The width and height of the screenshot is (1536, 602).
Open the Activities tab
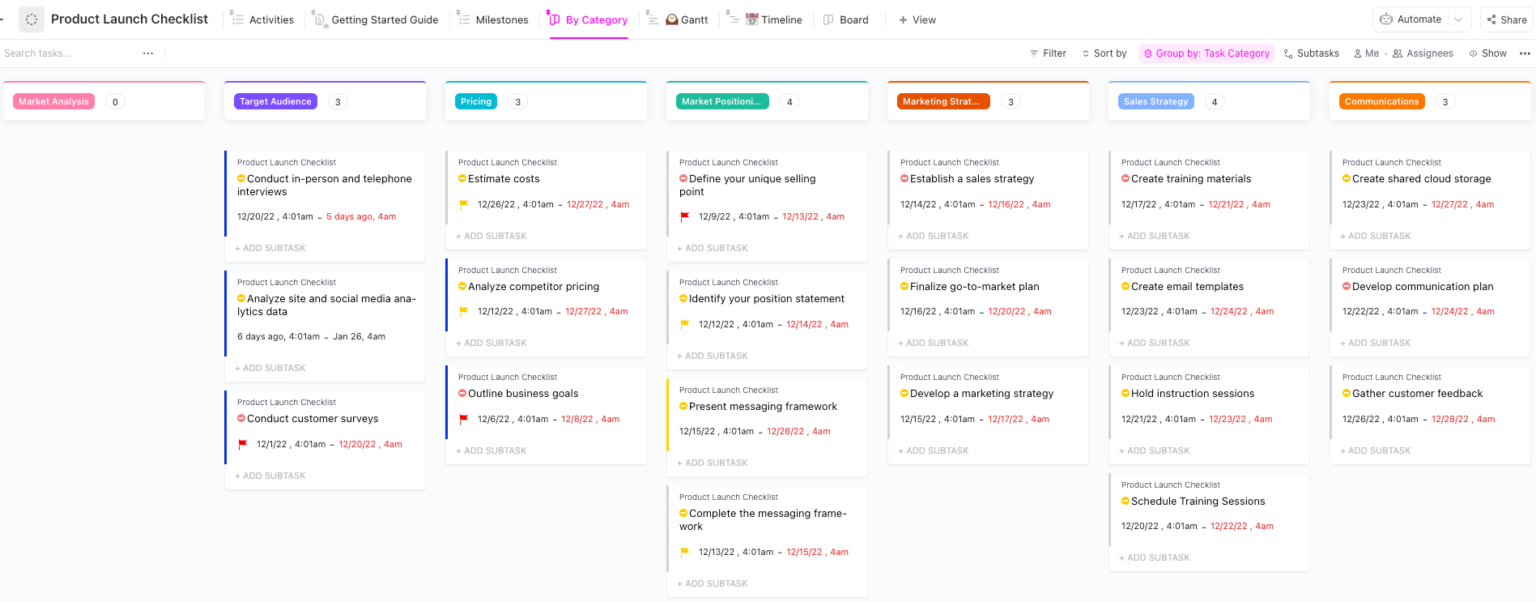point(262,19)
